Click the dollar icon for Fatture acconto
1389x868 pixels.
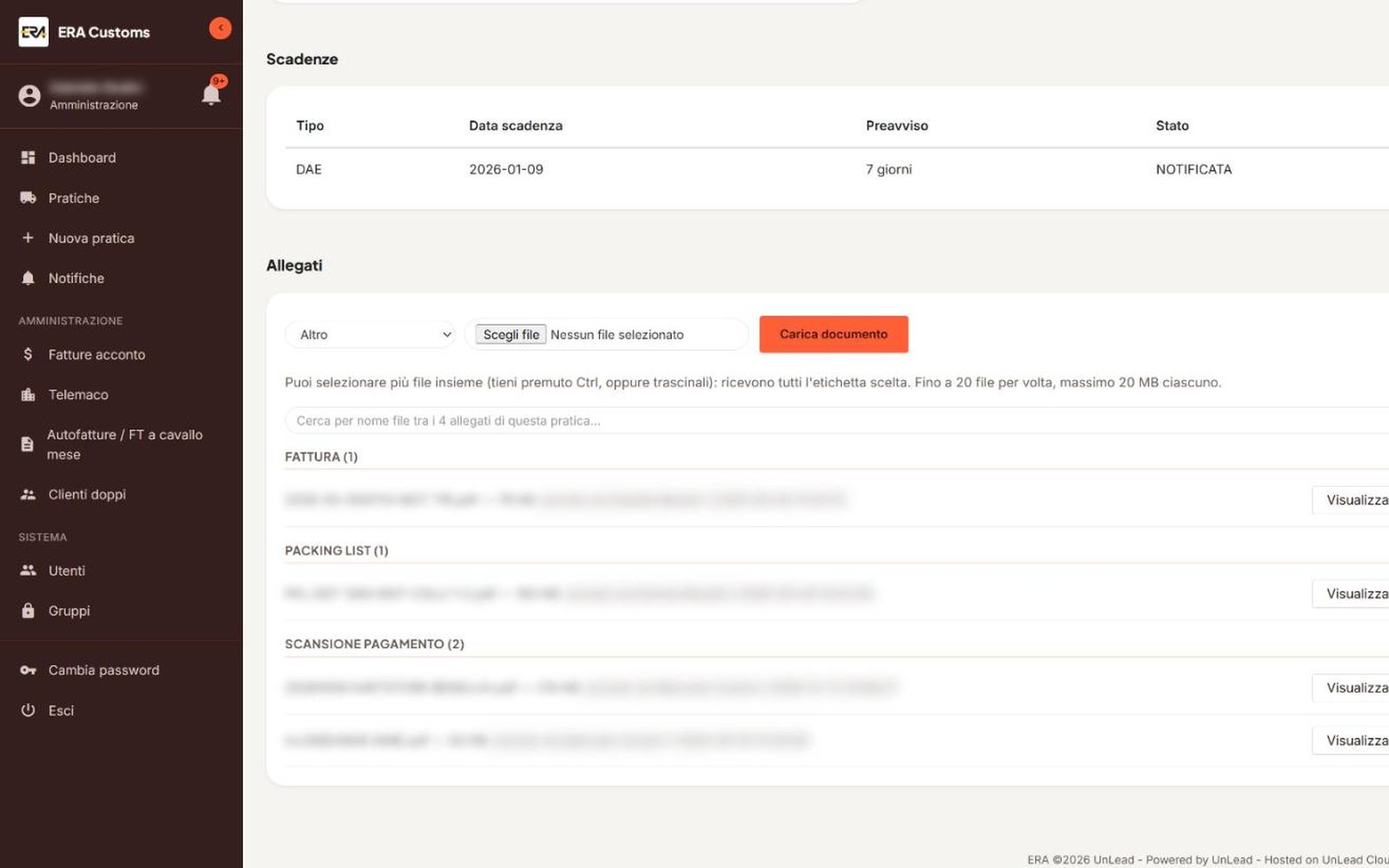[x=28, y=354]
